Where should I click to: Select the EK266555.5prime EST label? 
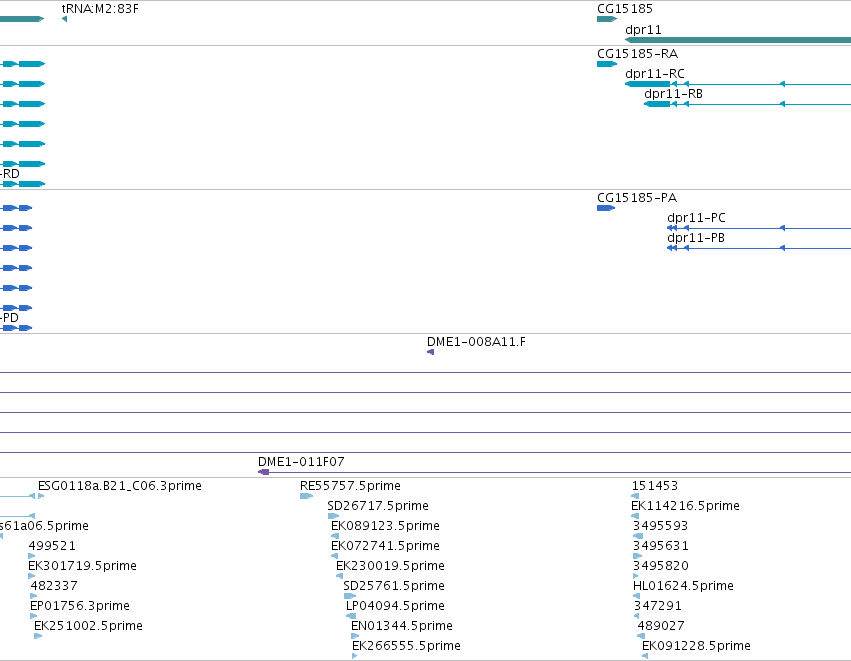point(406,646)
